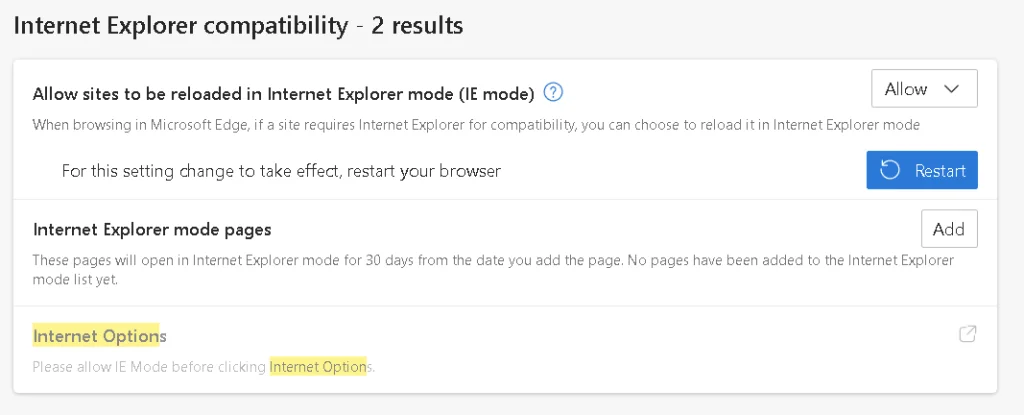
Task: Open the Allow dropdown for IE mode
Action: tap(923, 89)
